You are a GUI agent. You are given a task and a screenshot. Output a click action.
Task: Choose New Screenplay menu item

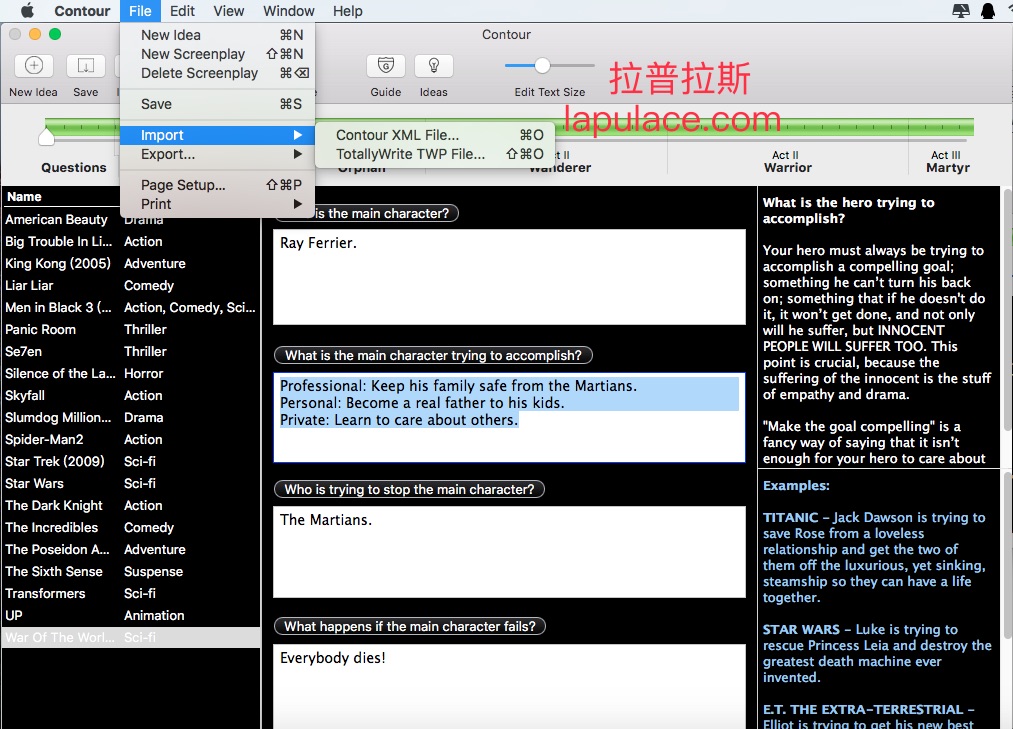pyautogui.click(x=218, y=54)
